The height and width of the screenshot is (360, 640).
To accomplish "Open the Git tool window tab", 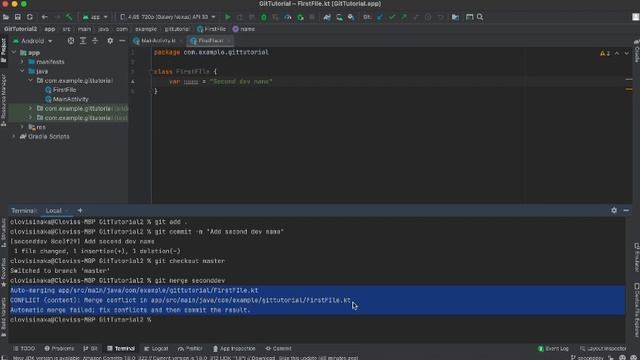I will point(91,349).
